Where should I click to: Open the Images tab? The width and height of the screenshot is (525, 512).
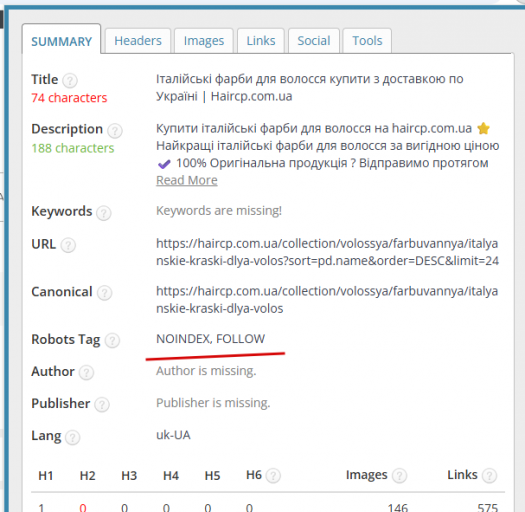(x=204, y=41)
